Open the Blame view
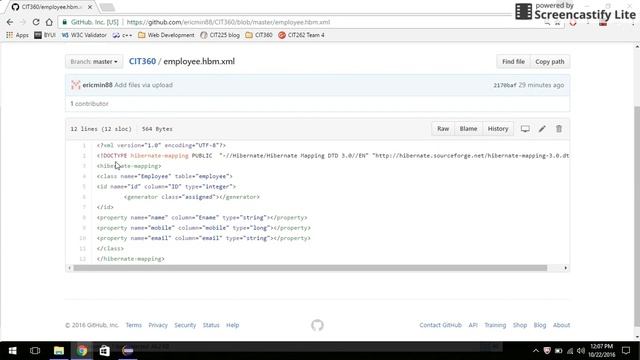Viewport: 640px width, 360px height. (468, 129)
